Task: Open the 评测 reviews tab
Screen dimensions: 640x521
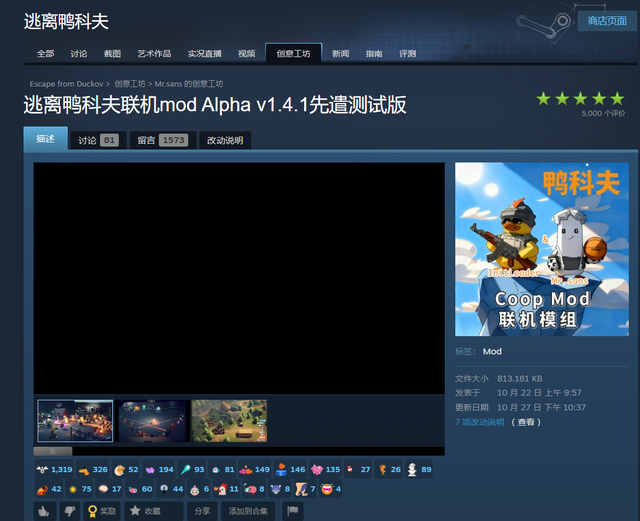Action: [x=407, y=53]
